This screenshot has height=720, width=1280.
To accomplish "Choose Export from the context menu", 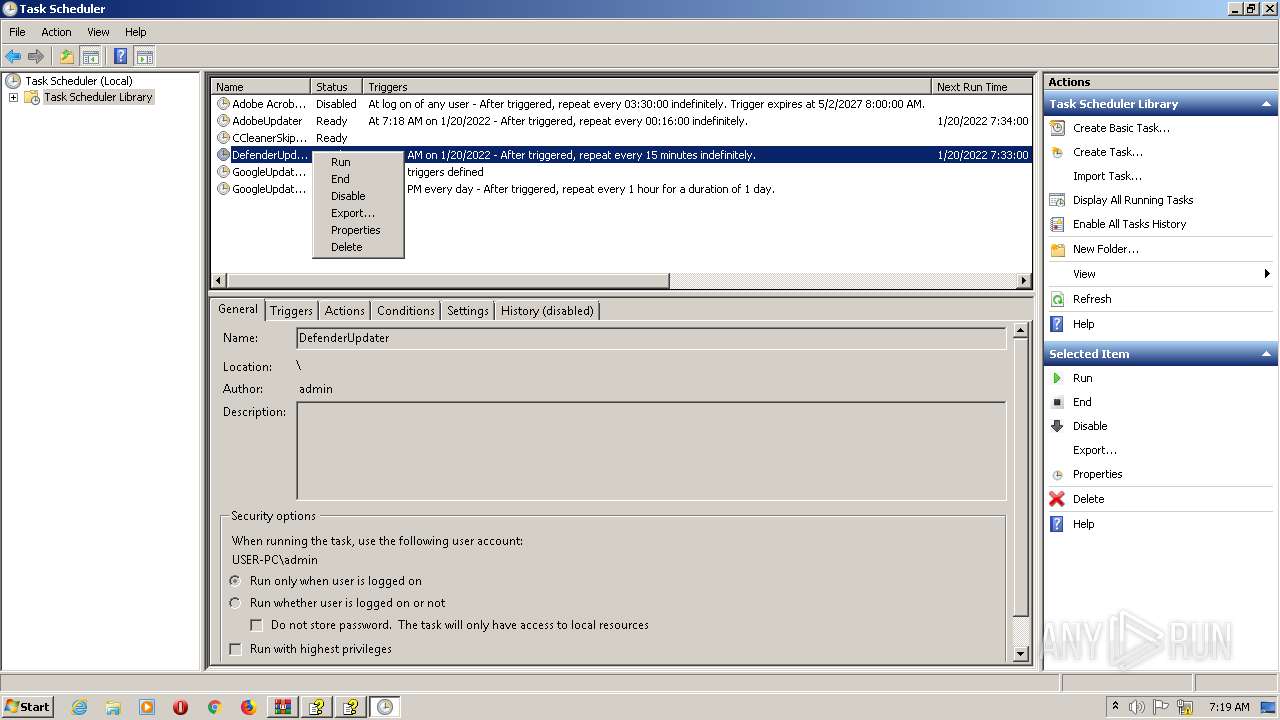I will 358,213.
